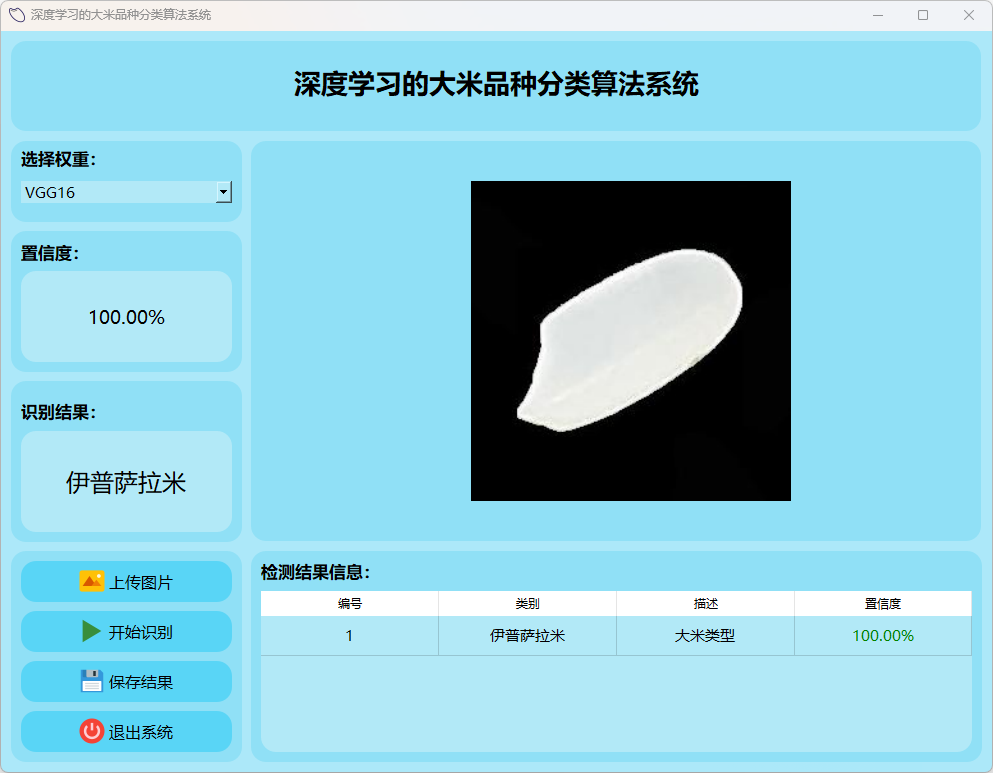Screen dimensions: 993x773
Task: Open the VGG16 combo box
Action: (118, 192)
